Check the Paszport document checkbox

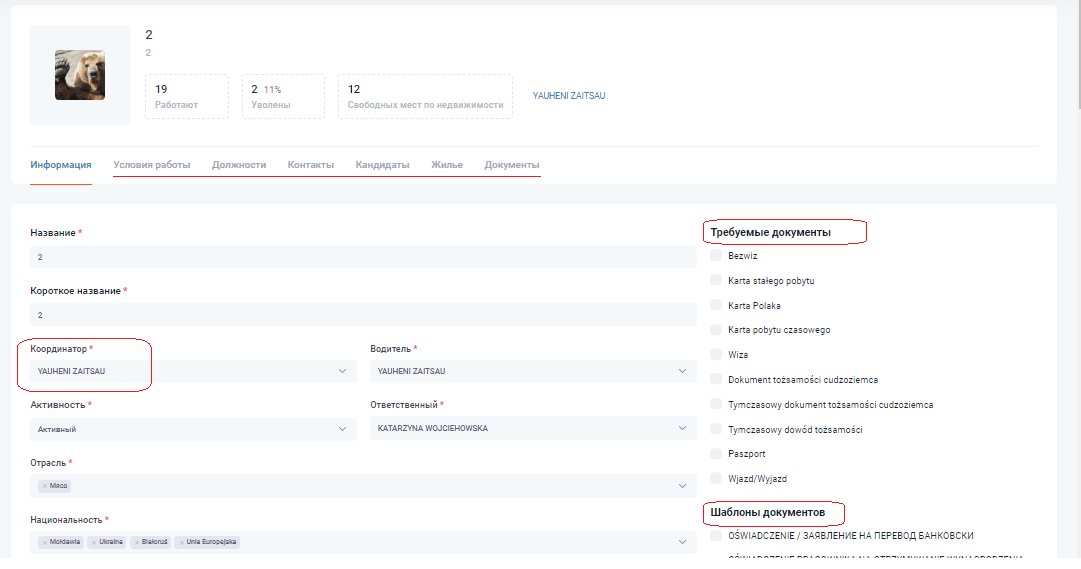(716, 454)
